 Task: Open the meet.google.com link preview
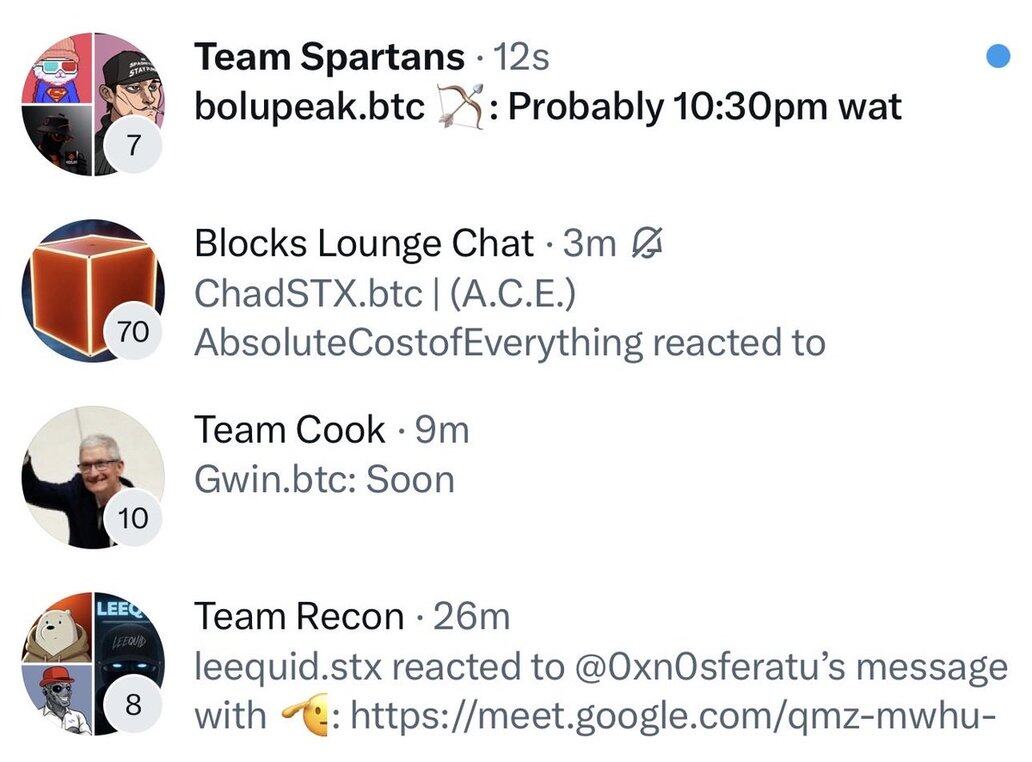tap(672, 716)
